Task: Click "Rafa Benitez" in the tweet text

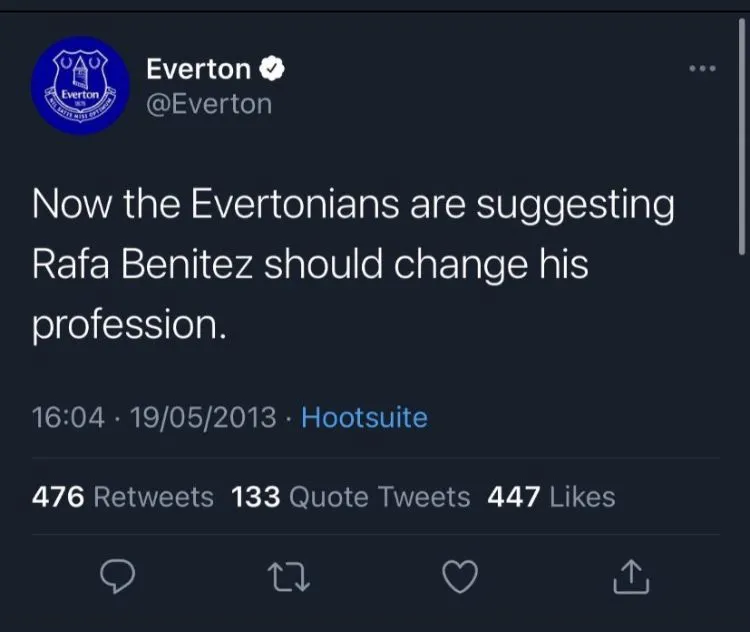Action: pyautogui.click(x=143, y=266)
